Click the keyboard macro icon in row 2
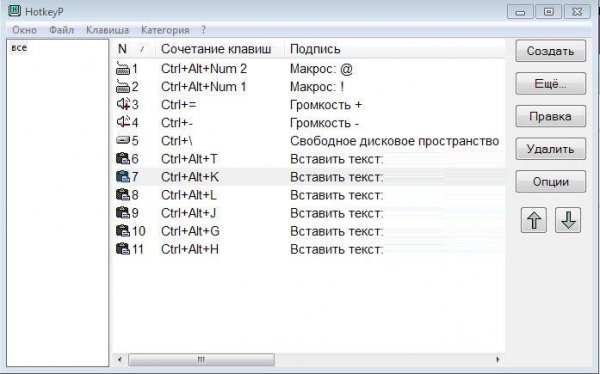 coord(123,87)
